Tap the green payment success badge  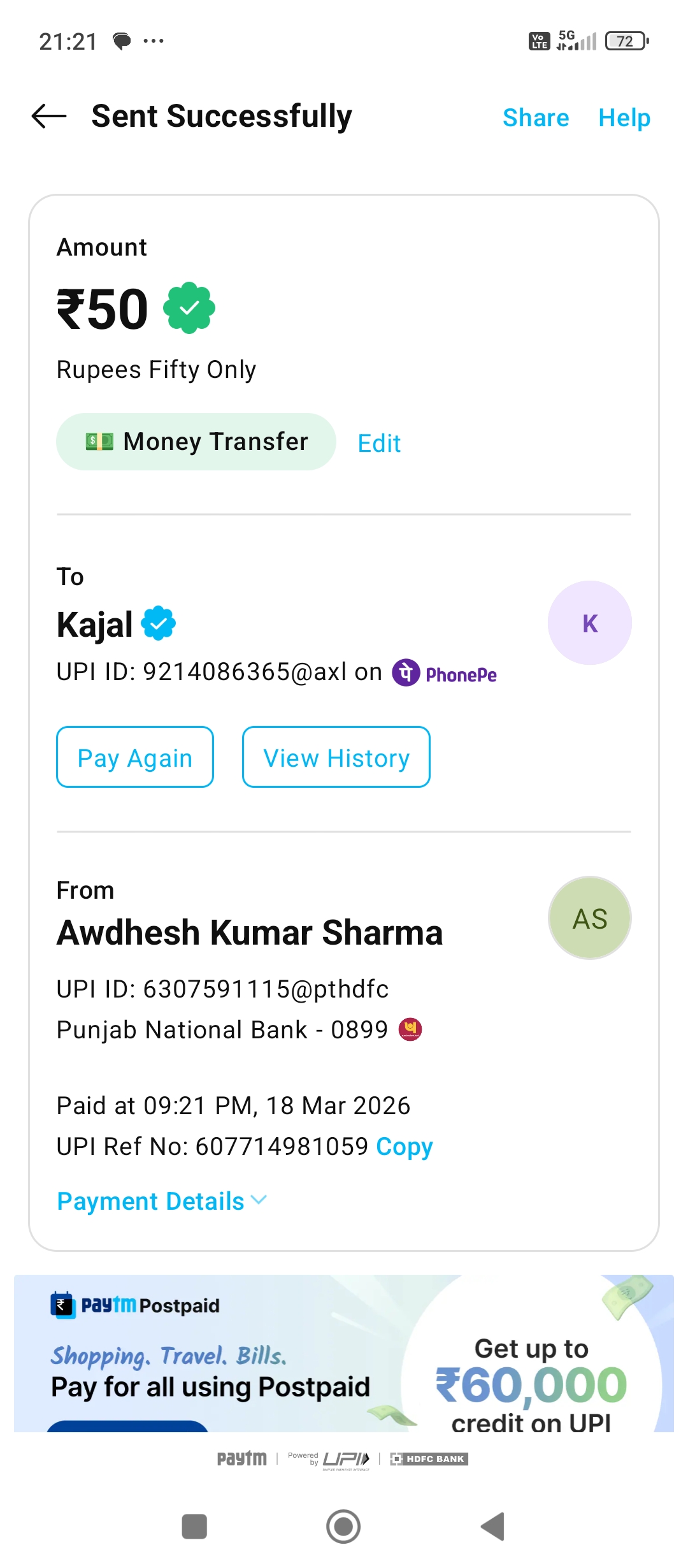point(189,309)
